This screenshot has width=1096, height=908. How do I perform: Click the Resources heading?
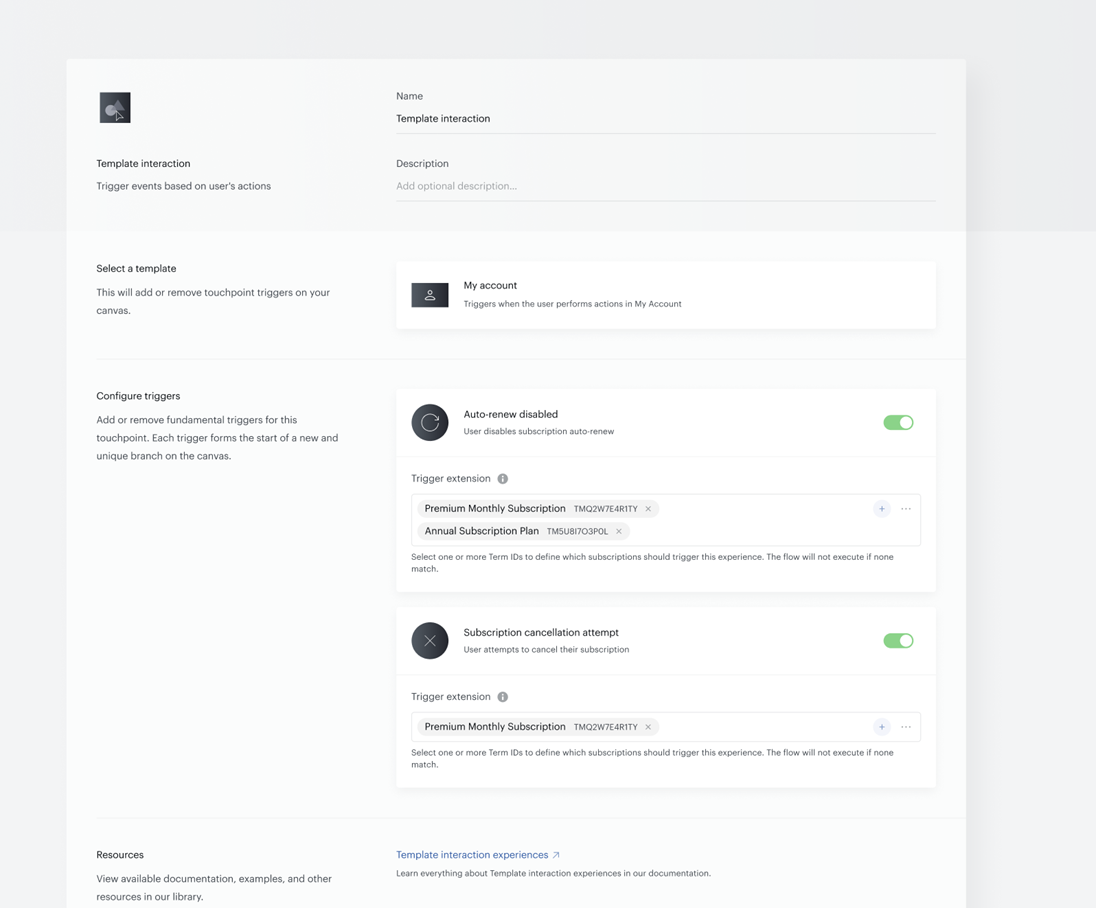tap(120, 855)
